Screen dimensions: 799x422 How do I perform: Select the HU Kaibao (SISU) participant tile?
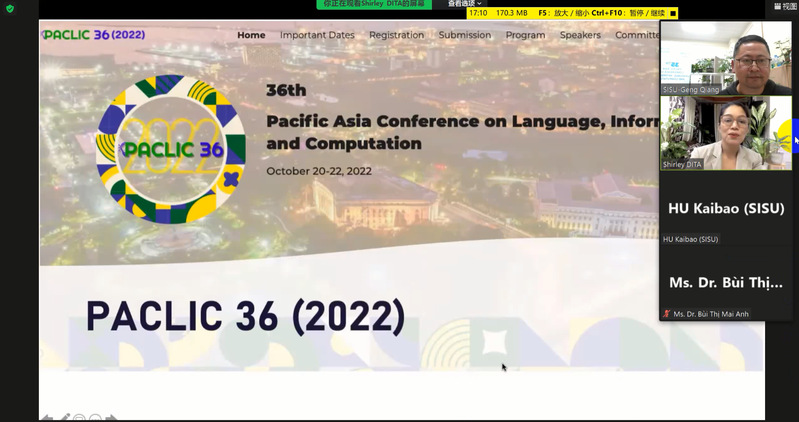[x=725, y=208]
